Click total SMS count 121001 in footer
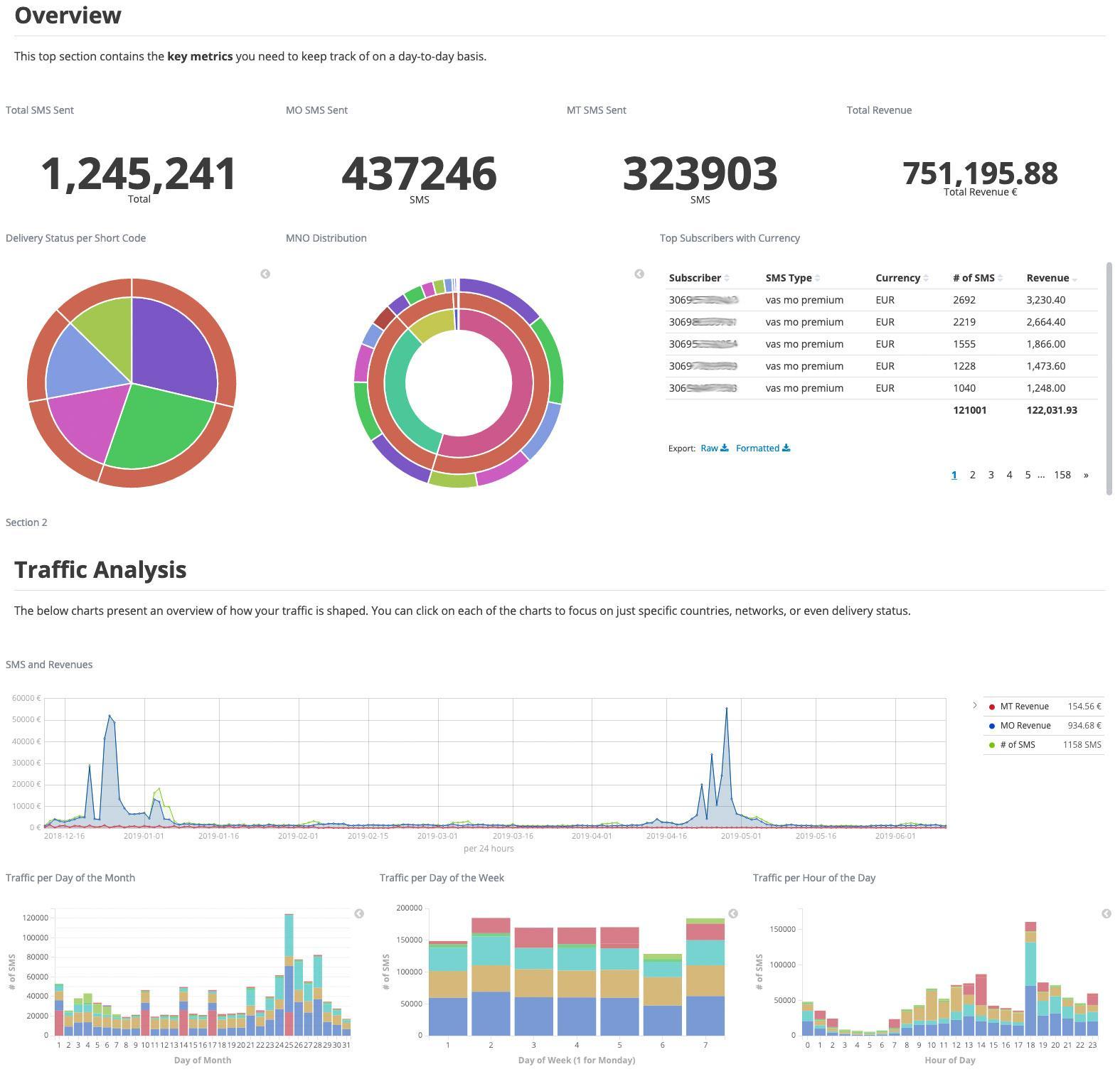This screenshot has height=1079, width=1120. point(969,410)
